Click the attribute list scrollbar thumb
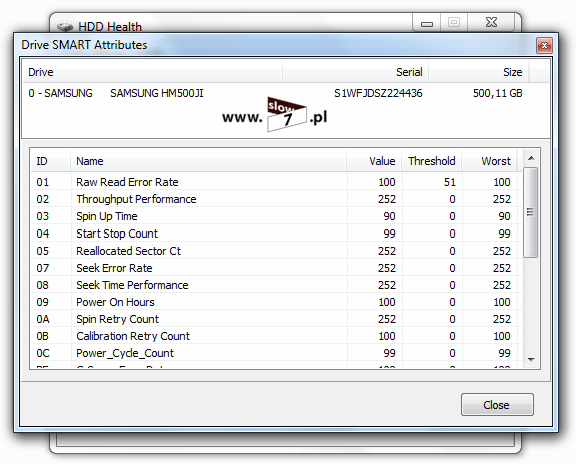Image resolution: width=576 pixels, height=464 pixels. tap(530, 212)
